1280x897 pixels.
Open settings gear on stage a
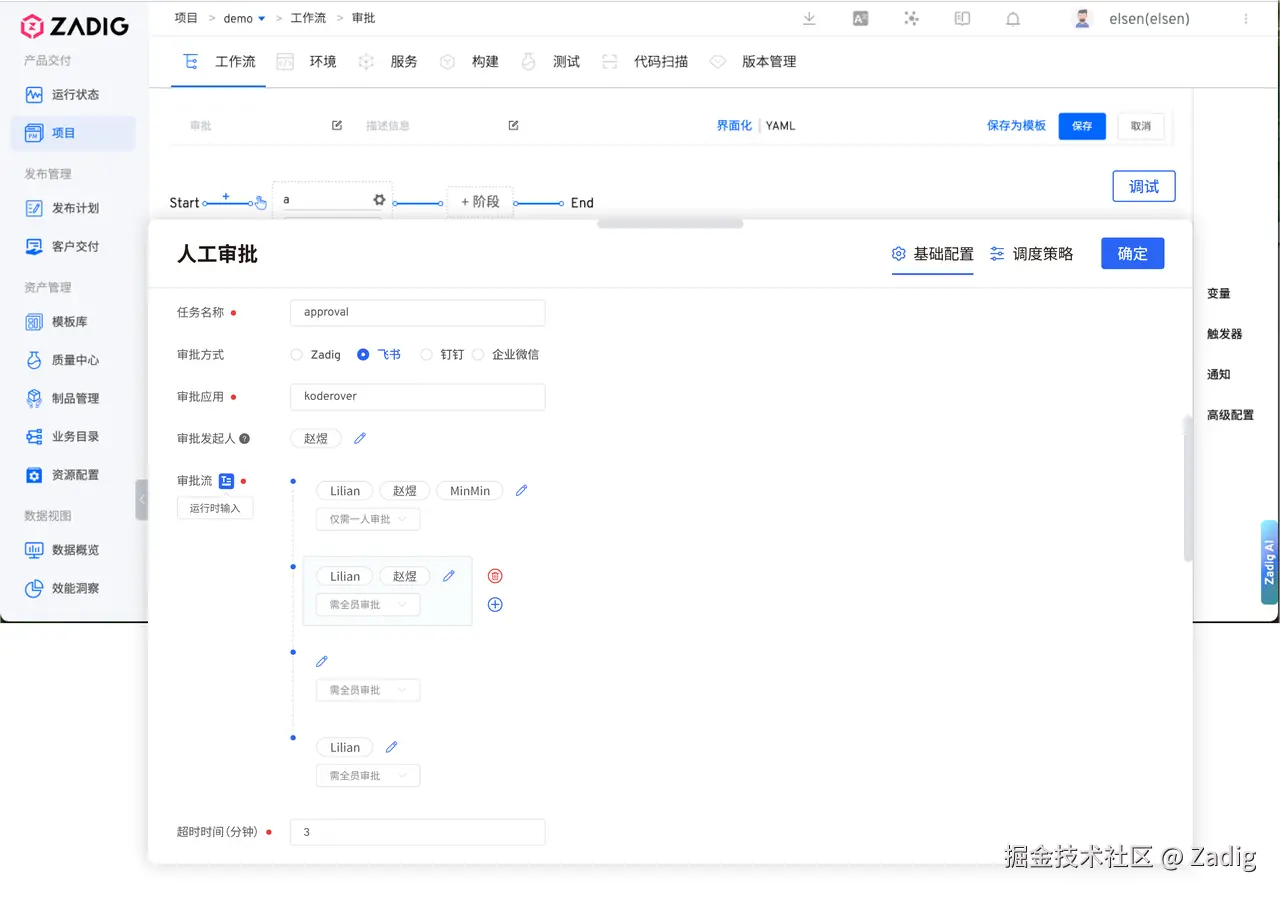tap(379, 199)
